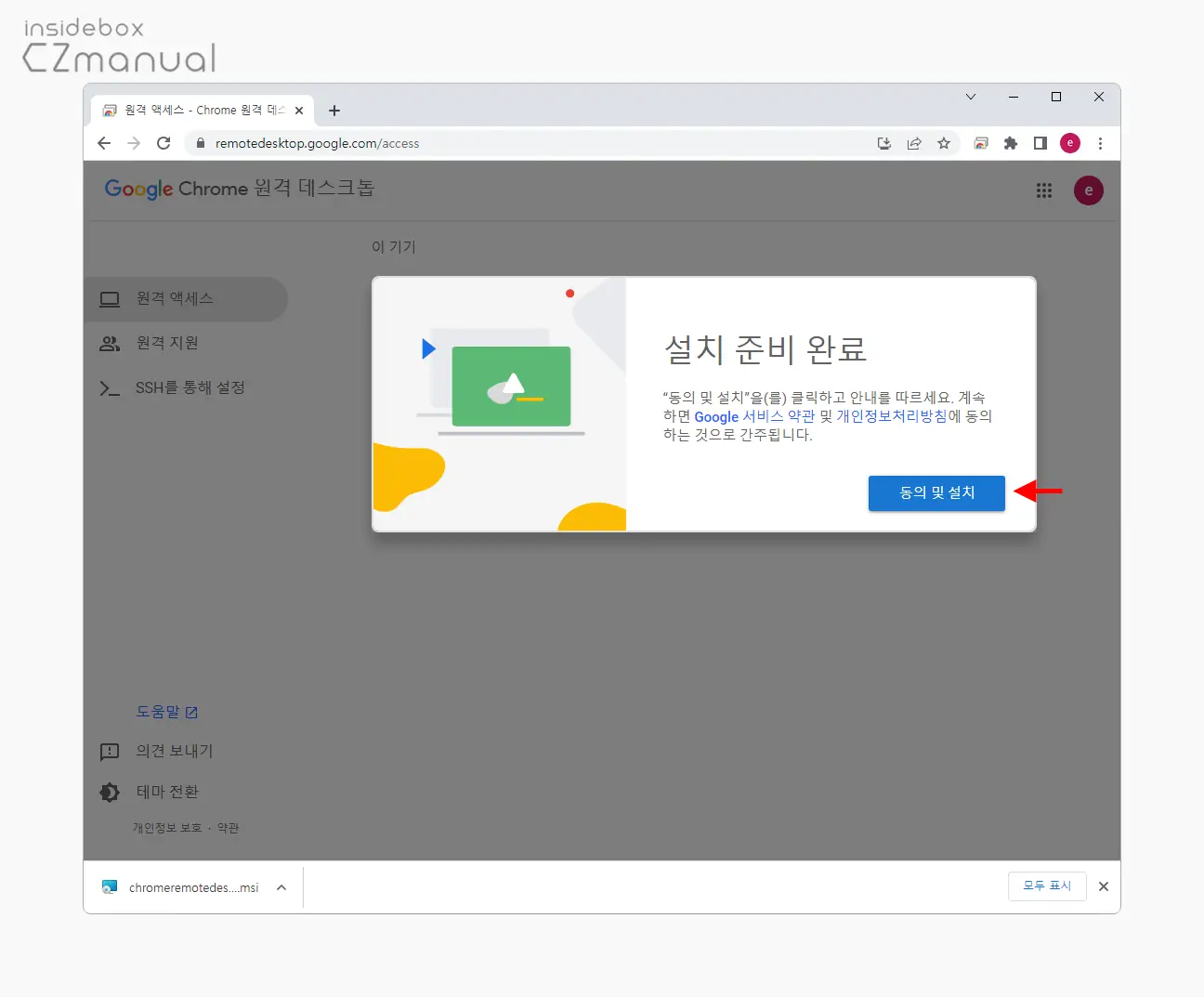Image resolution: width=1204 pixels, height=997 pixels.
Task: Click the browser forward arrow
Action: [134, 143]
